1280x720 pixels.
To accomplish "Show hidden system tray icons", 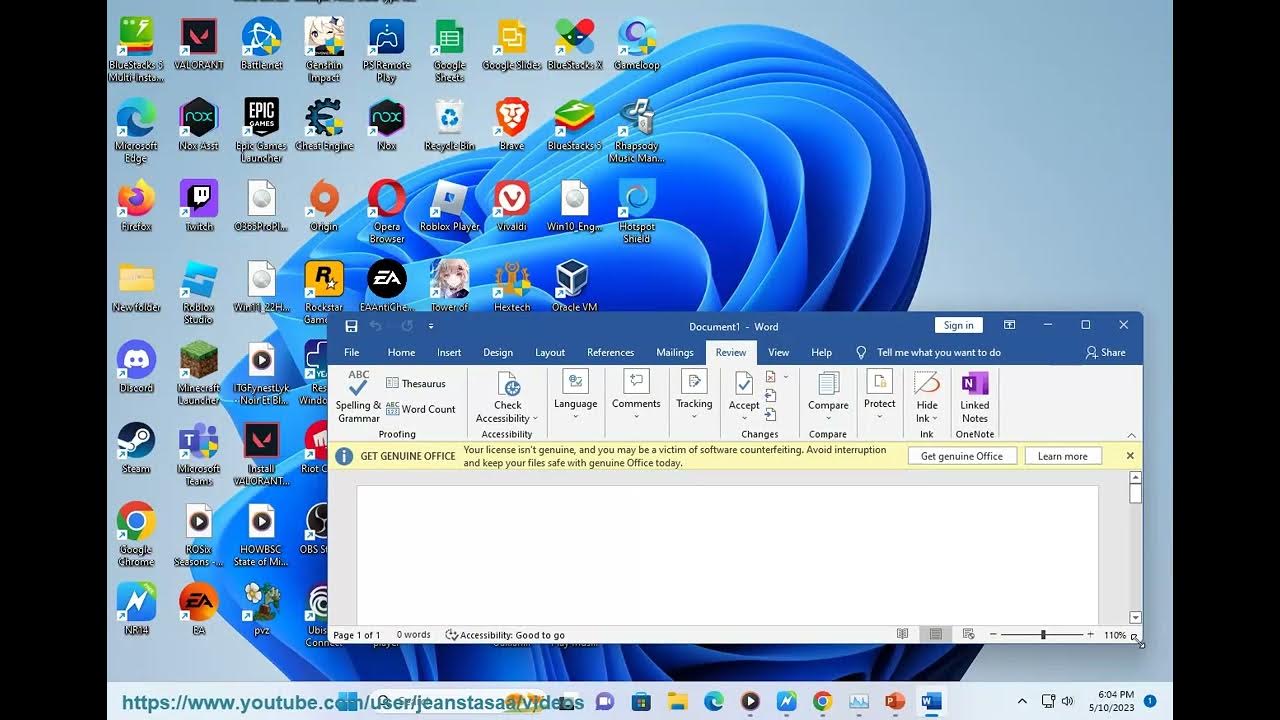I will [1021, 701].
